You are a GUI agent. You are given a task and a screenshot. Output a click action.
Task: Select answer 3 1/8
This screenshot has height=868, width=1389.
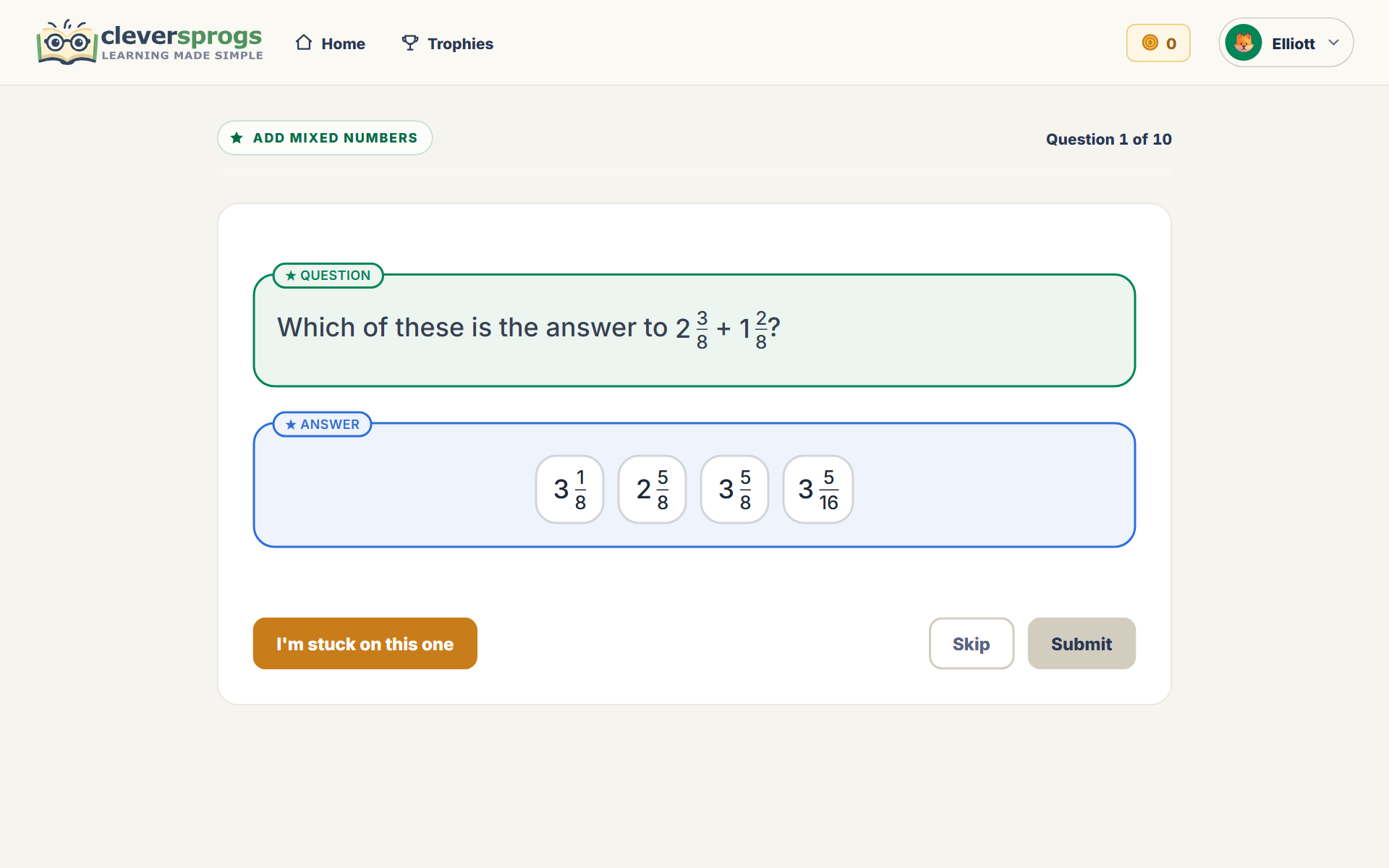click(x=569, y=489)
